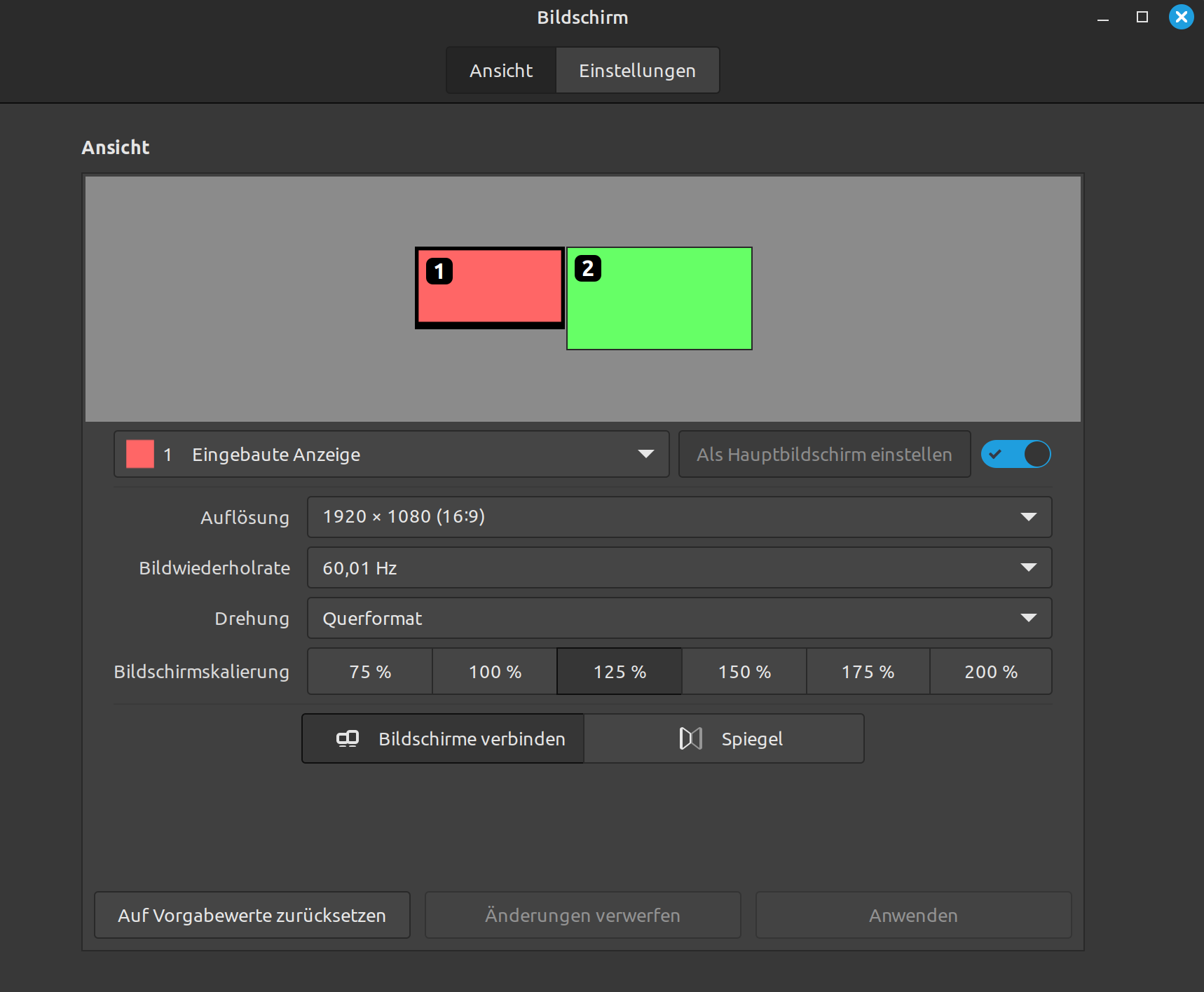Select Spiegel mirror mode
The width and height of the screenshot is (1204, 992).
point(724,738)
